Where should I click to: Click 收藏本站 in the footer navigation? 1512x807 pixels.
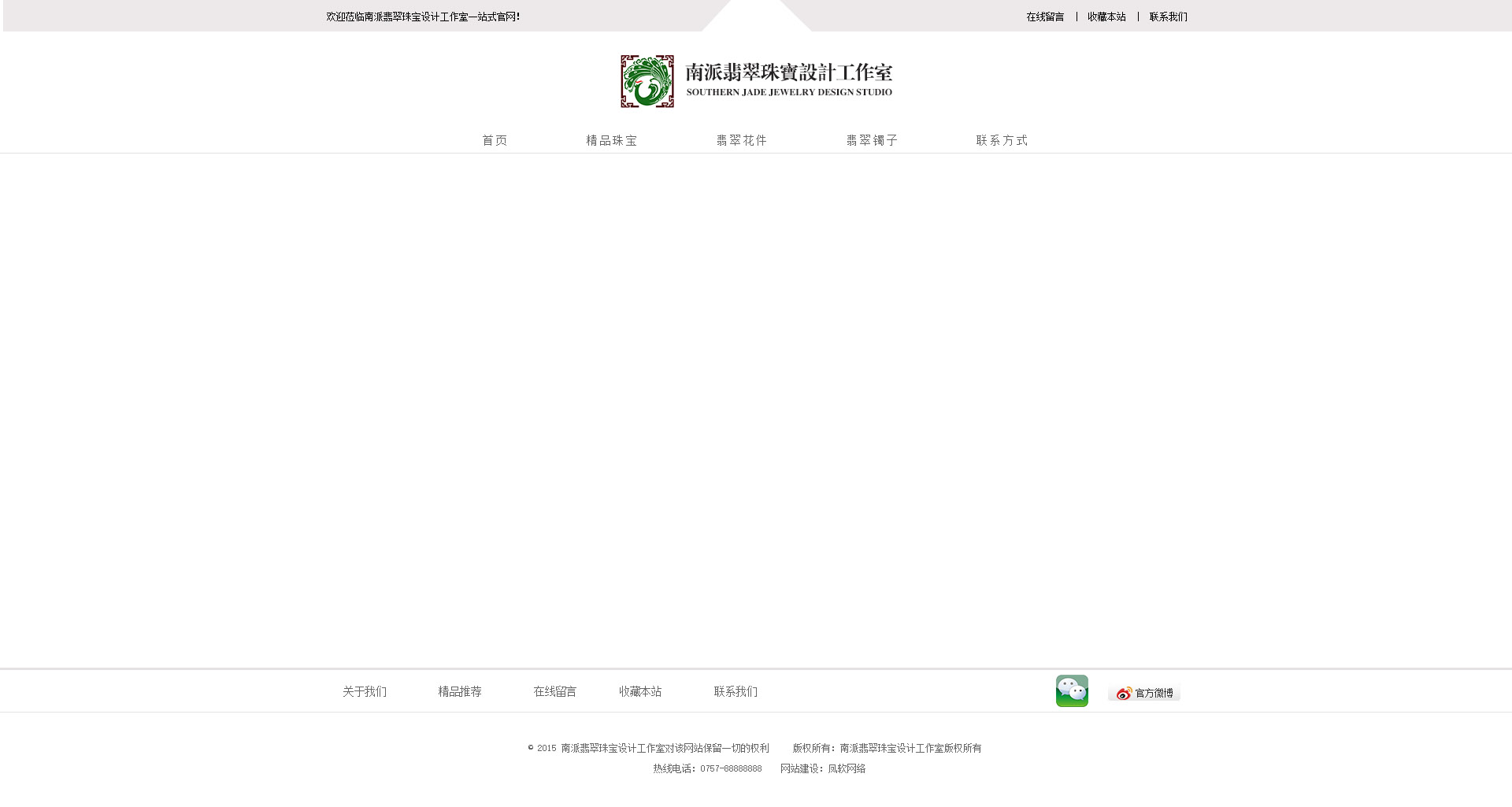pos(640,691)
